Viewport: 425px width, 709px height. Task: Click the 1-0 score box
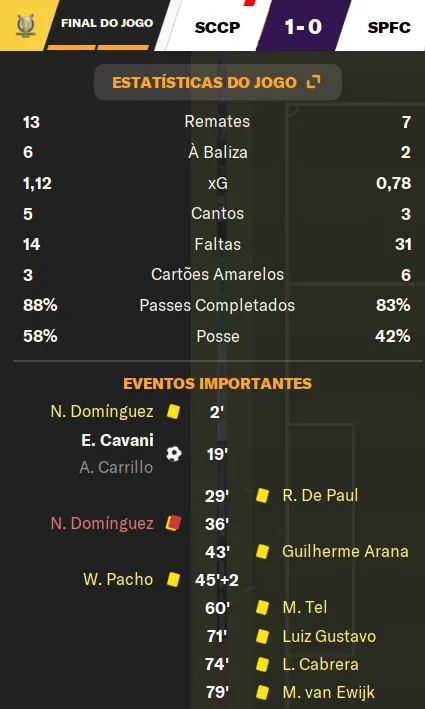pyautogui.click(x=303, y=27)
